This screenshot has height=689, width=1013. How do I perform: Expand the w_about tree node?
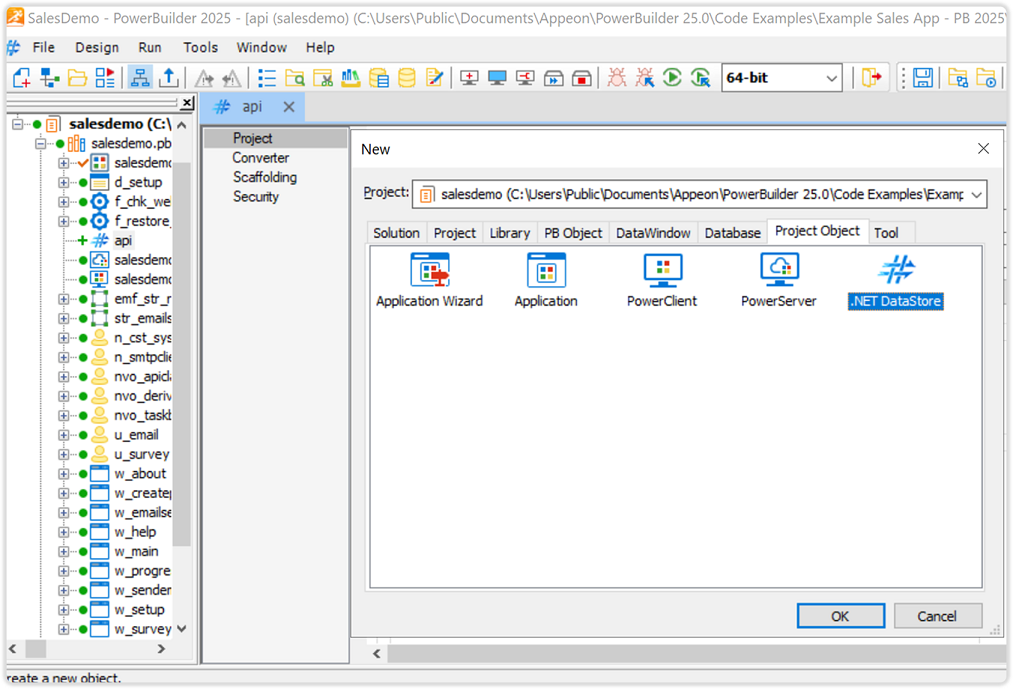[63, 474]
